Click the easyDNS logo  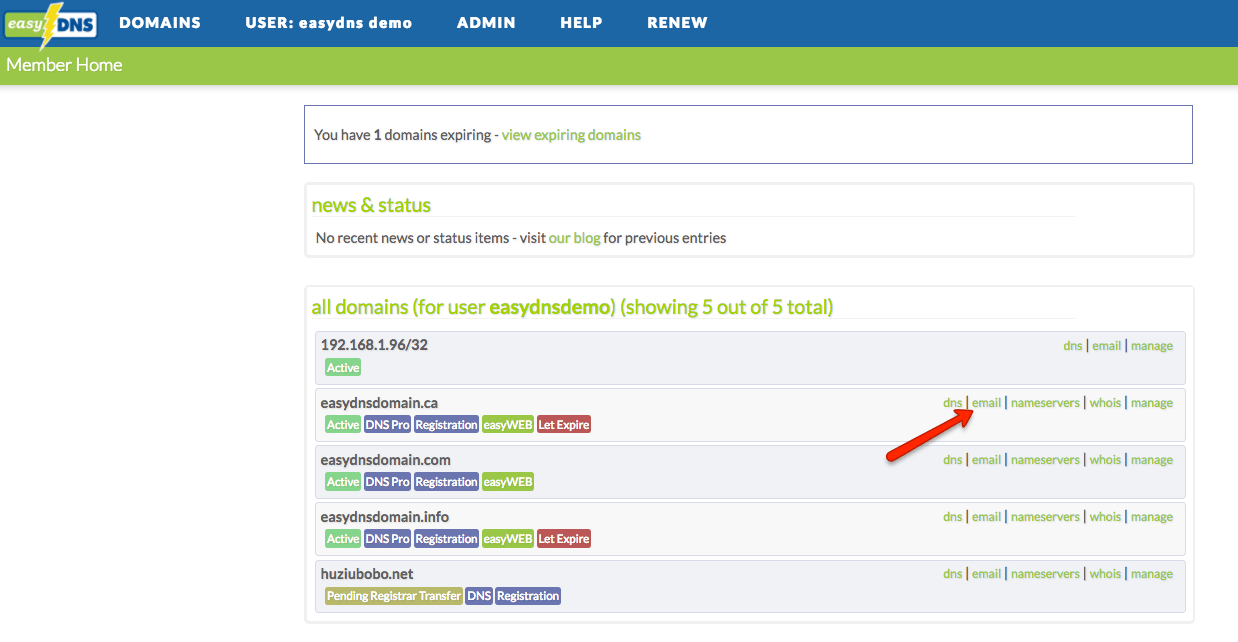click(50, 24)
